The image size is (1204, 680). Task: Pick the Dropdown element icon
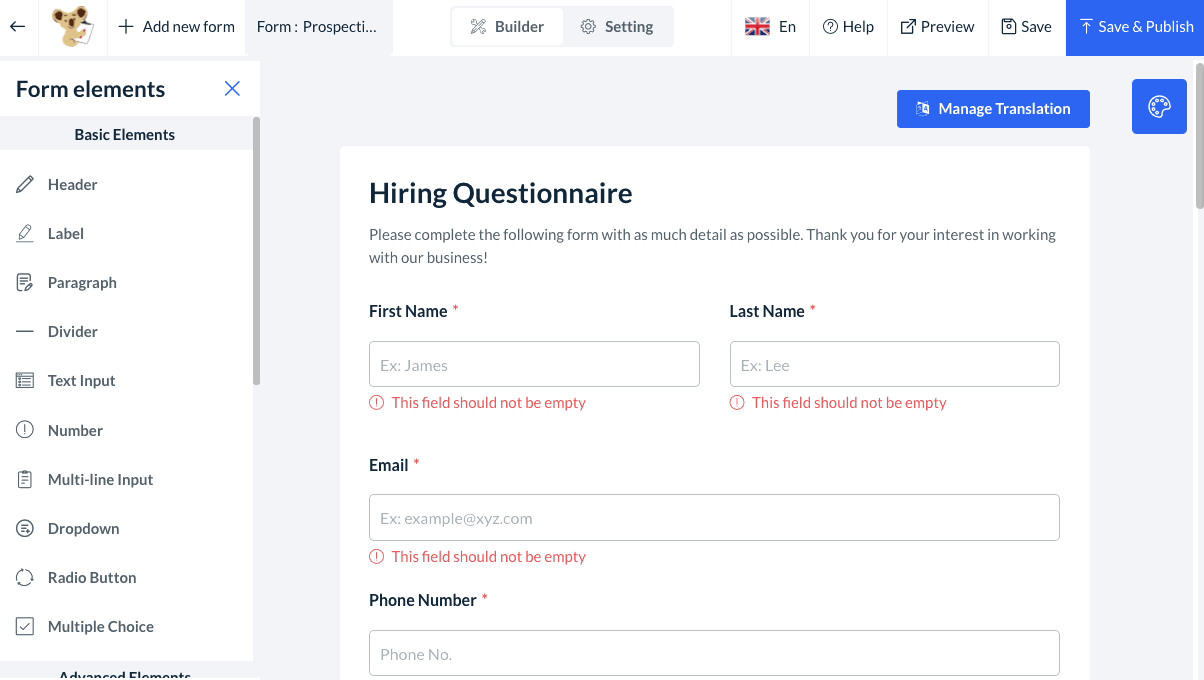[x=25, y=529]
